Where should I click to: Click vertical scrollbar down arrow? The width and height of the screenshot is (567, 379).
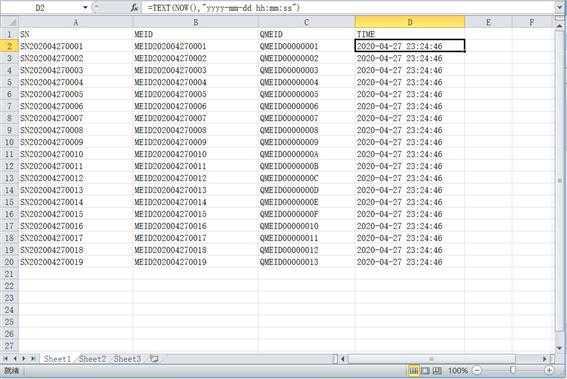pyautogui.click(x=560, y=348)
